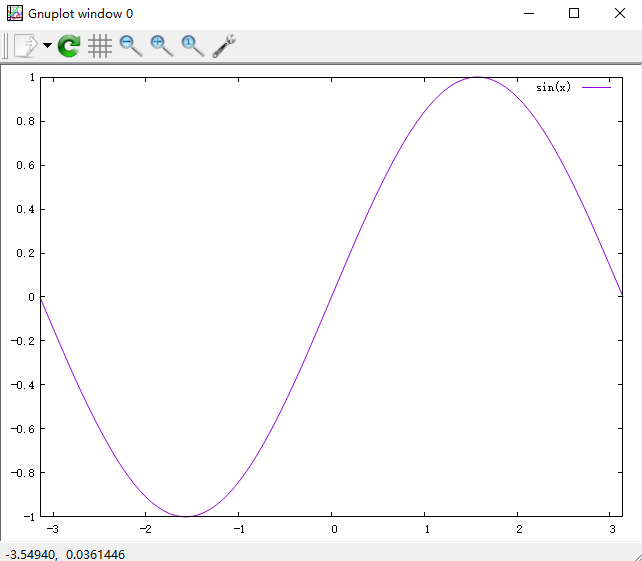Toggle the grid display on the plot
Viewport: 642px width, 561px height.
point(99,45)
